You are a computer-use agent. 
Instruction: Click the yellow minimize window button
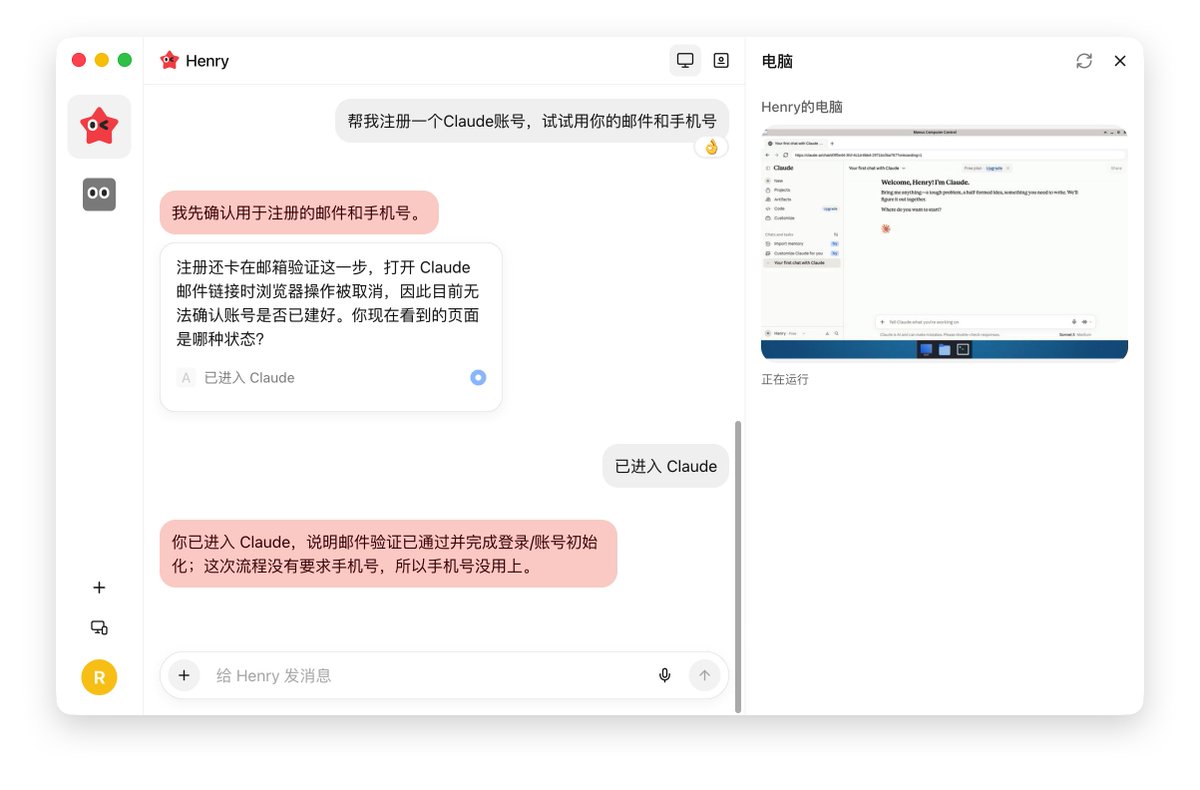click(102, 60)
